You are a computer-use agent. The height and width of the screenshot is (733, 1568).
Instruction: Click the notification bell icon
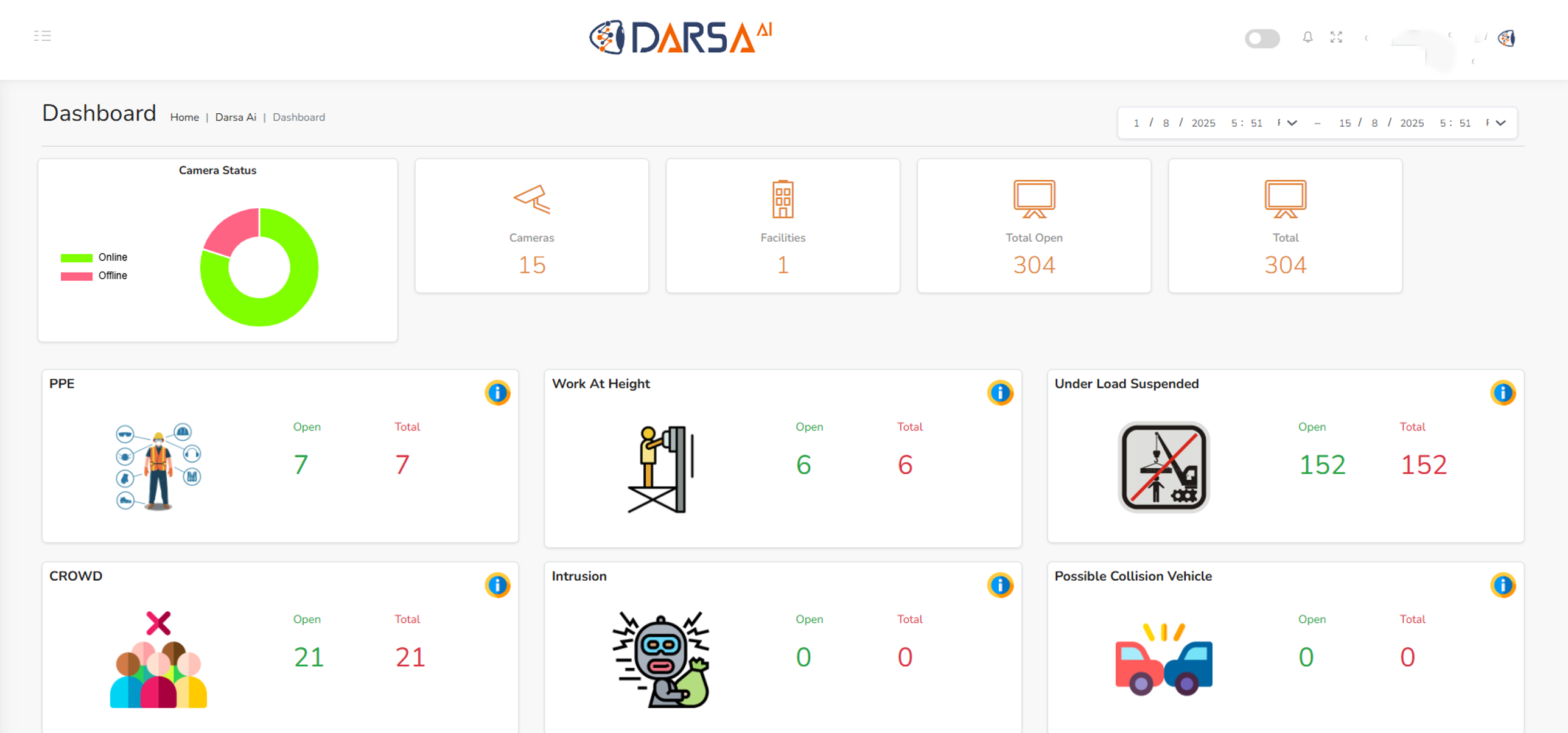[x=1307, y=38]
